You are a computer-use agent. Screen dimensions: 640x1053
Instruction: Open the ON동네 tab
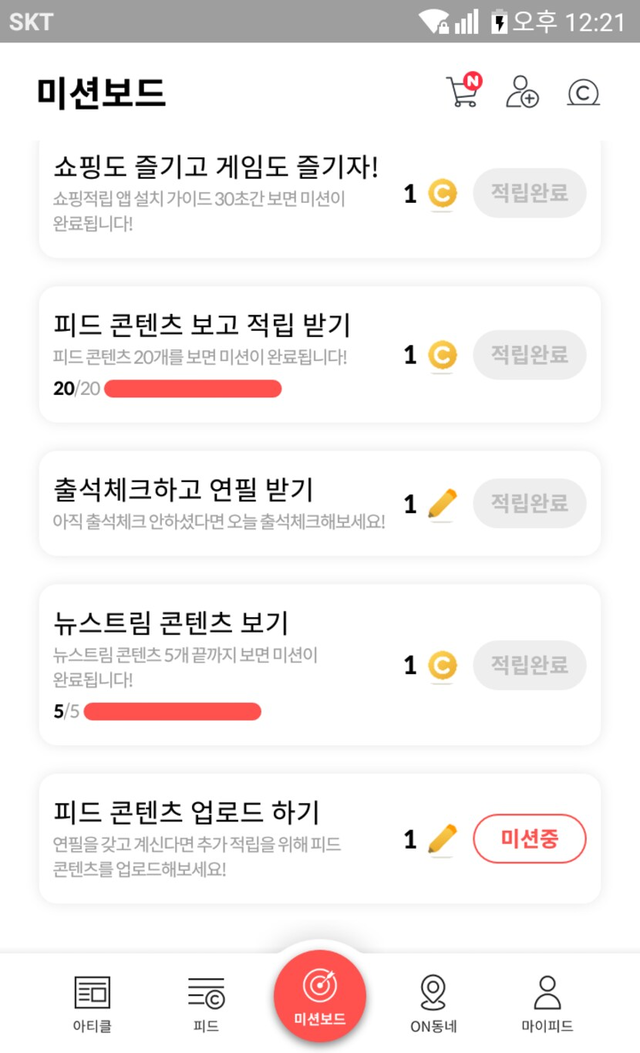[433, 1003]
